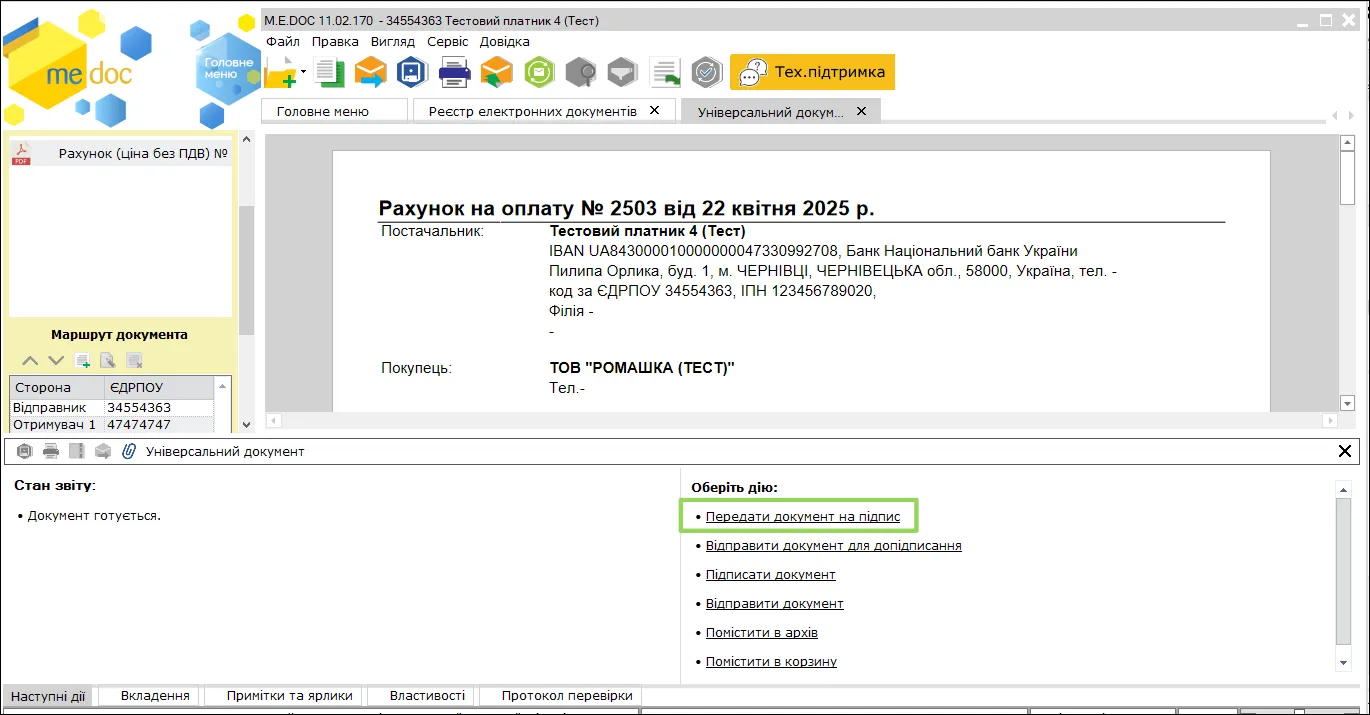Screen dimensions: 1370x715
Task: Click the orange envelope with blue arrow send icon
Action: tap(370, 72)
